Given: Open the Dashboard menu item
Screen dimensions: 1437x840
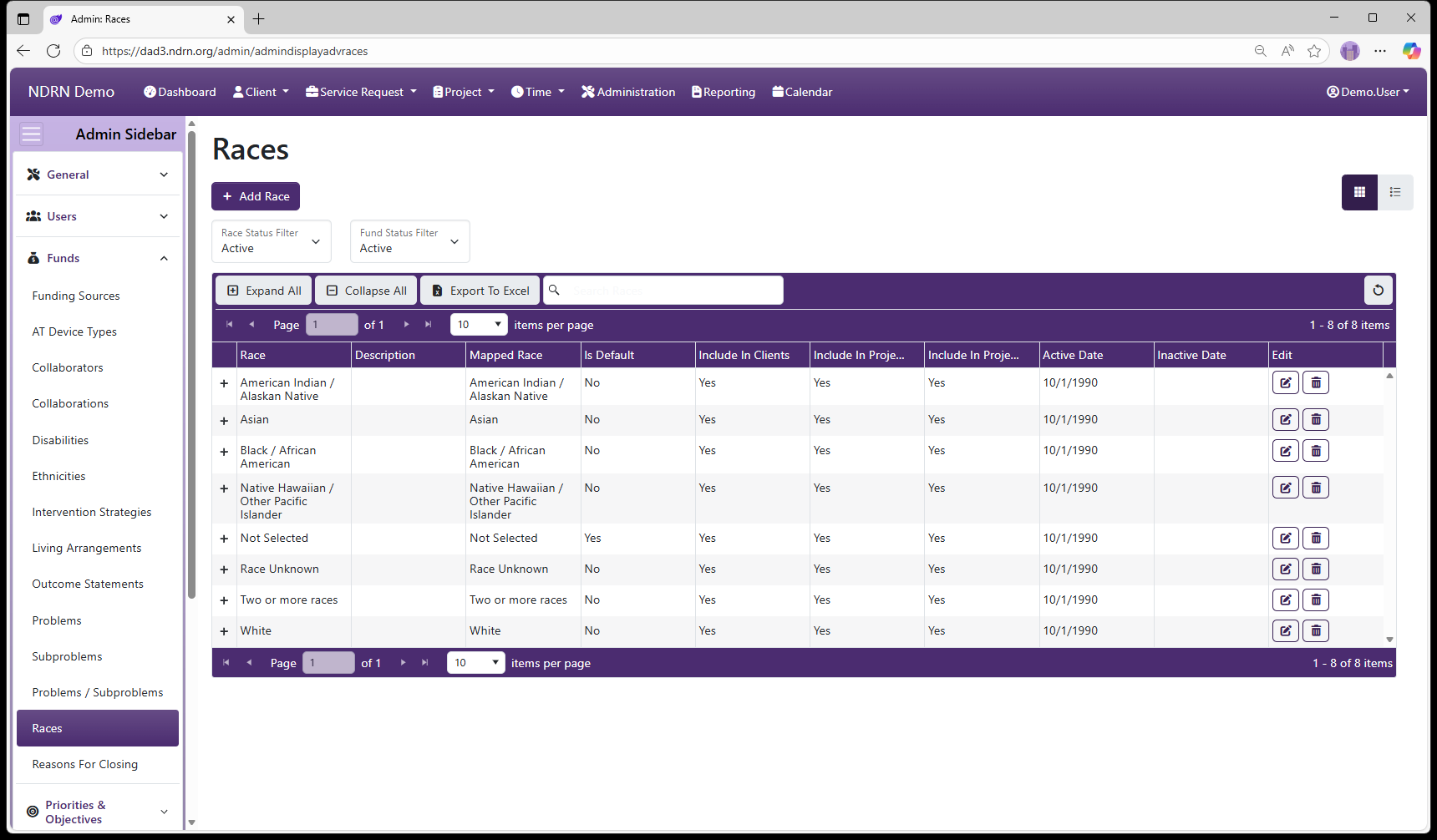Looking at the screenshot, I should coord(180,92).
